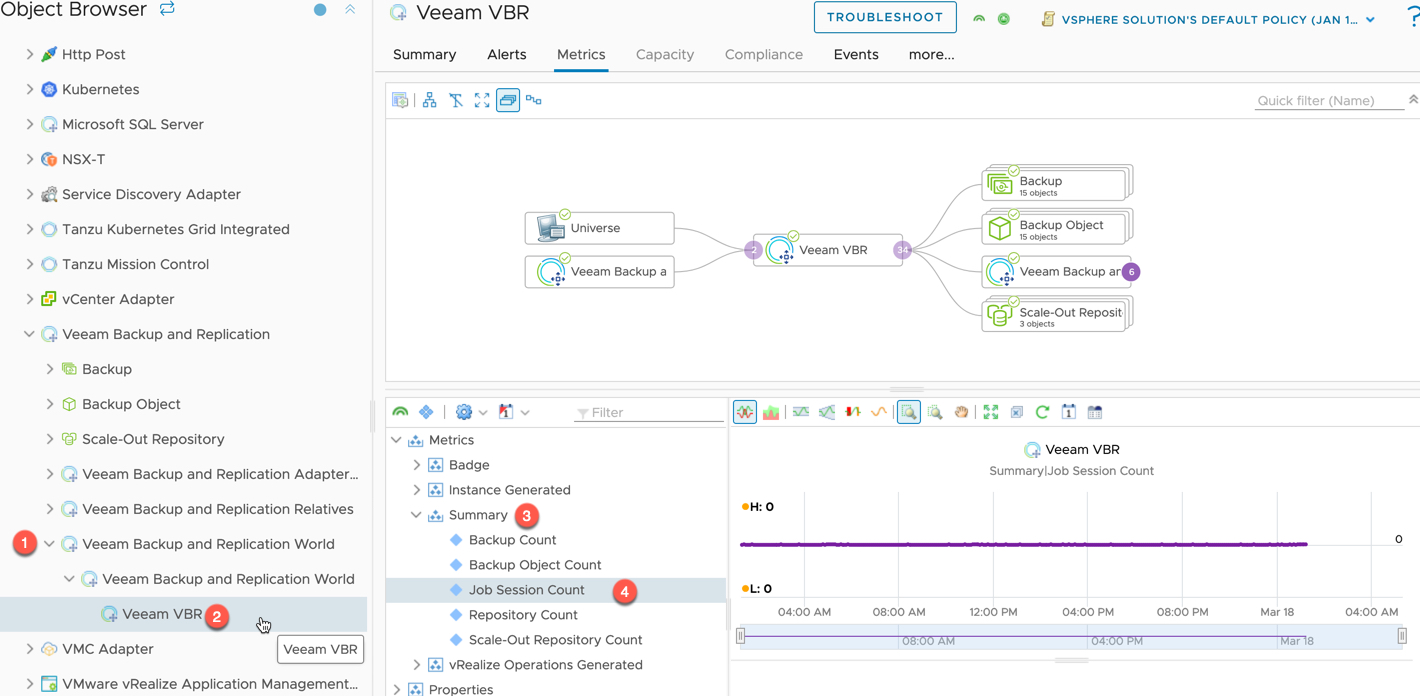Viewport: 1420px width, 696px height.
Task: Select the Metrics tab
Action: (x=581, y=55)
